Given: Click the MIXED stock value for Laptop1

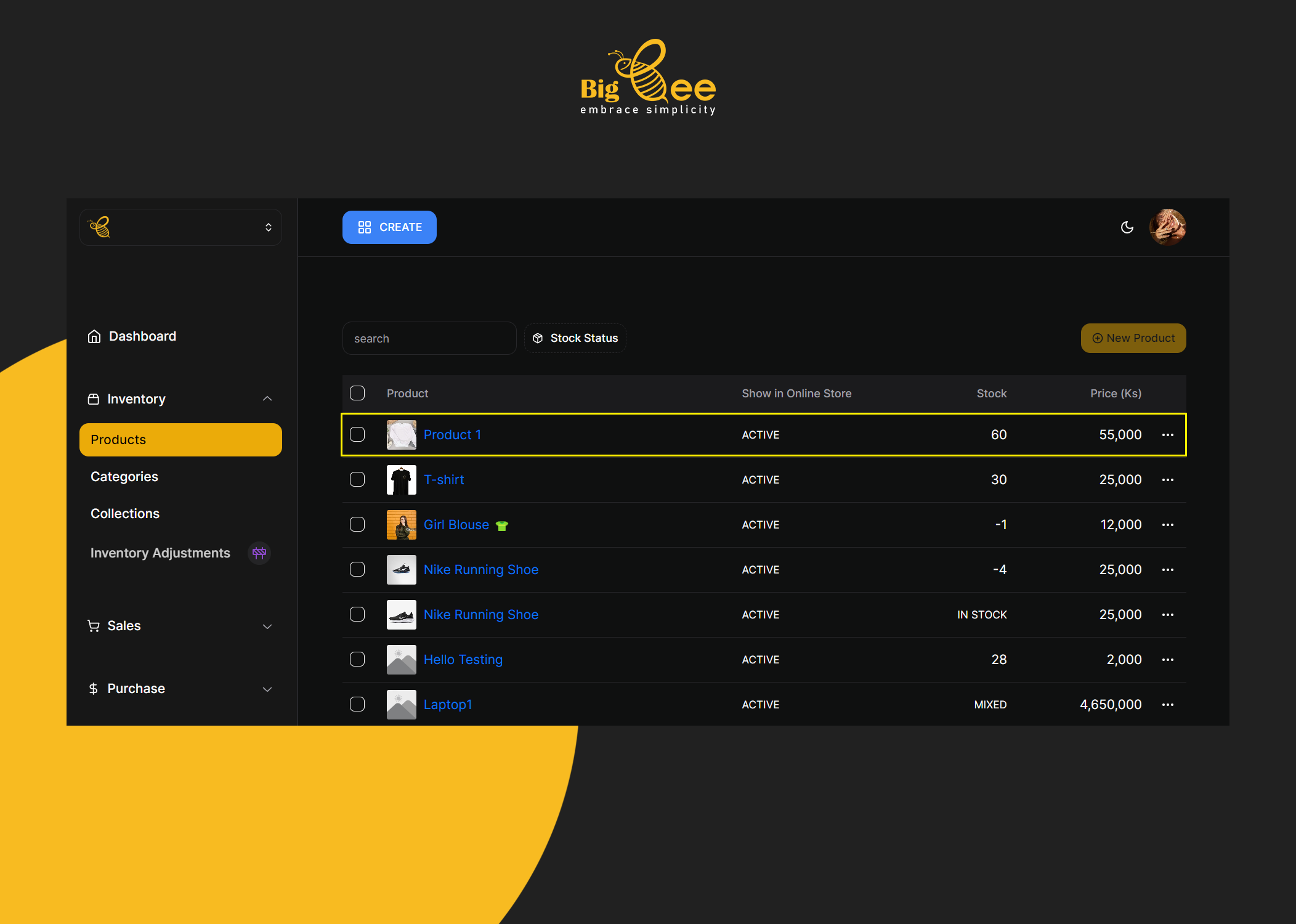Looking at the screenshot, I should coord(990,705).
